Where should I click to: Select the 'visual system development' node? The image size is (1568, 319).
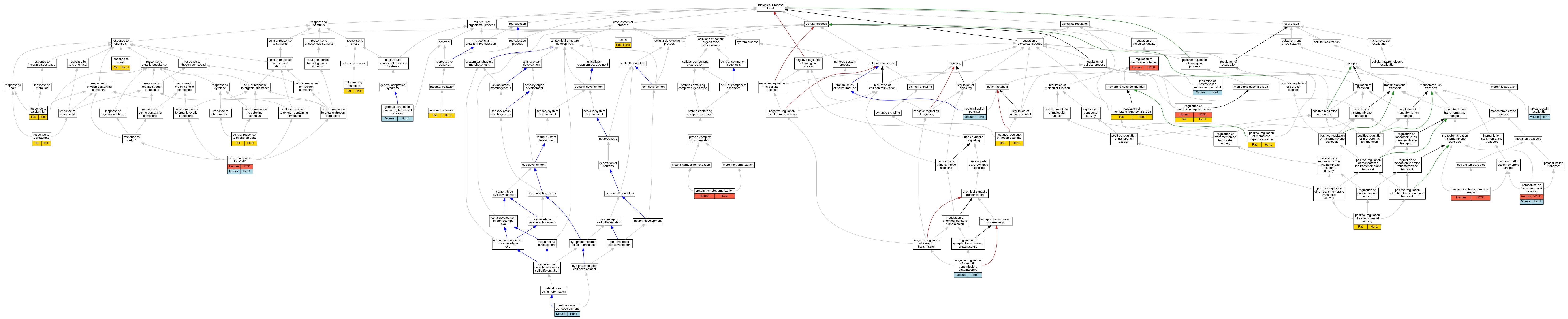click(x=547, y=139)
